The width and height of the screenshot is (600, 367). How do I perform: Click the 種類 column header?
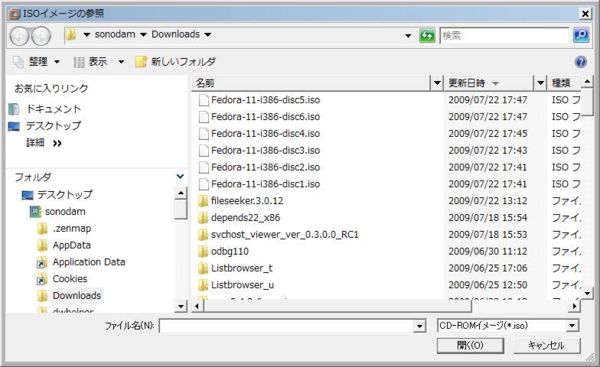[x=564, y=83]
